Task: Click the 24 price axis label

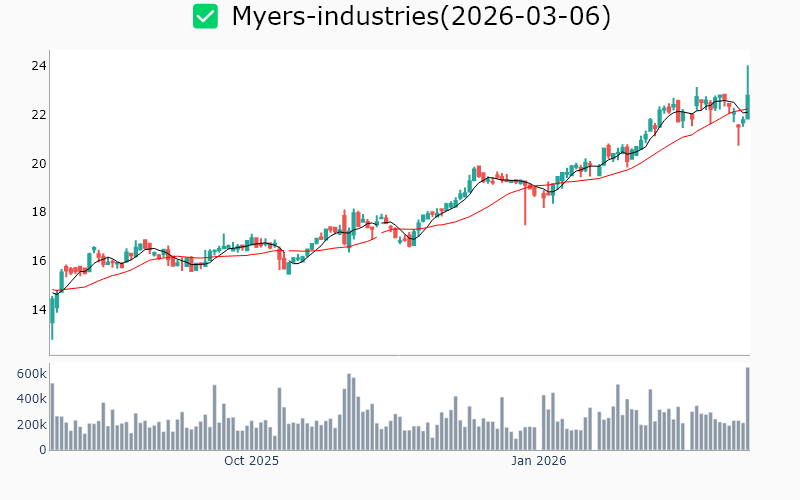Action: coord(40,66)
